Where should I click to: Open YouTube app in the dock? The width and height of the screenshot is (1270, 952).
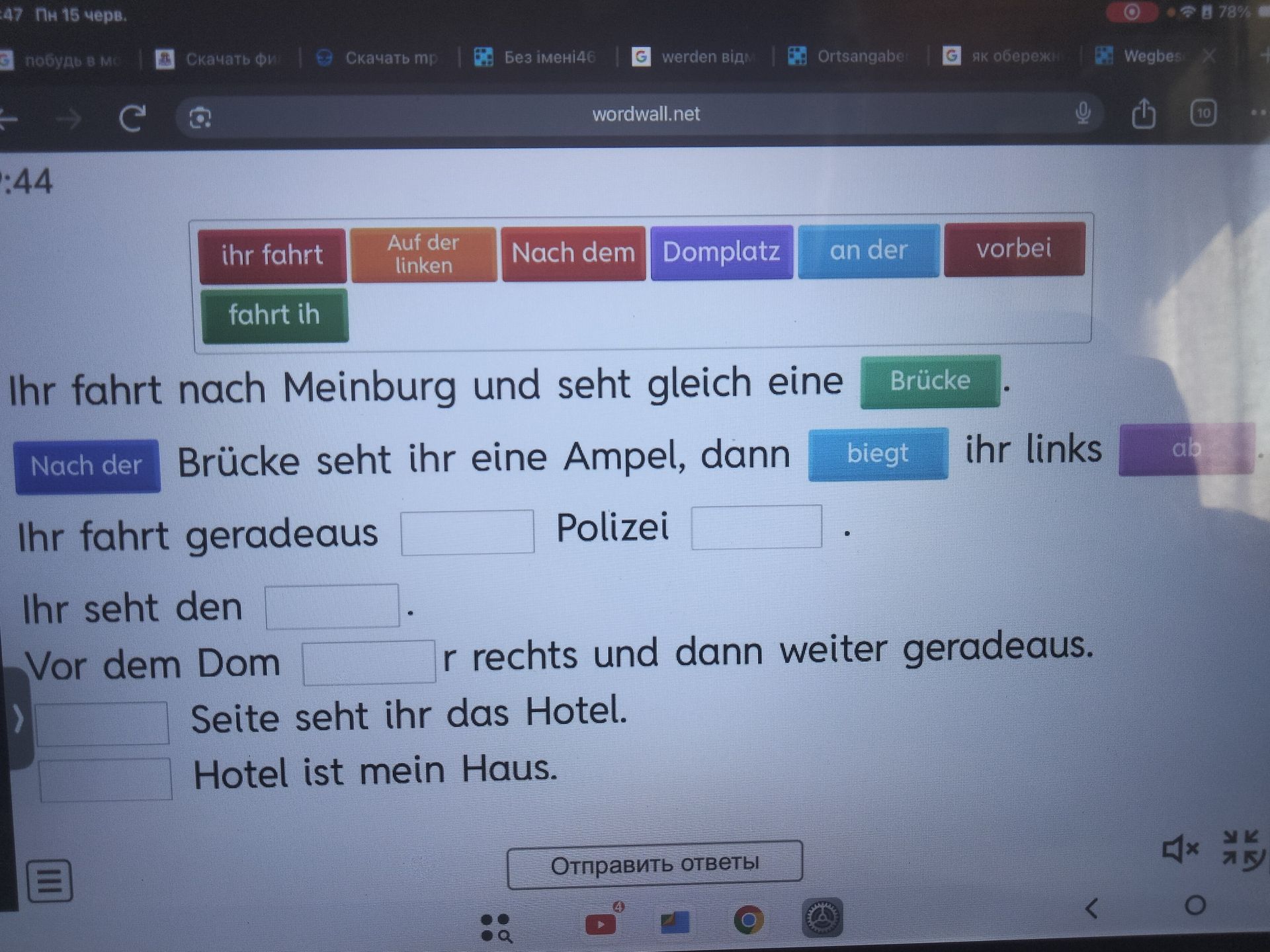click(601, 922)
